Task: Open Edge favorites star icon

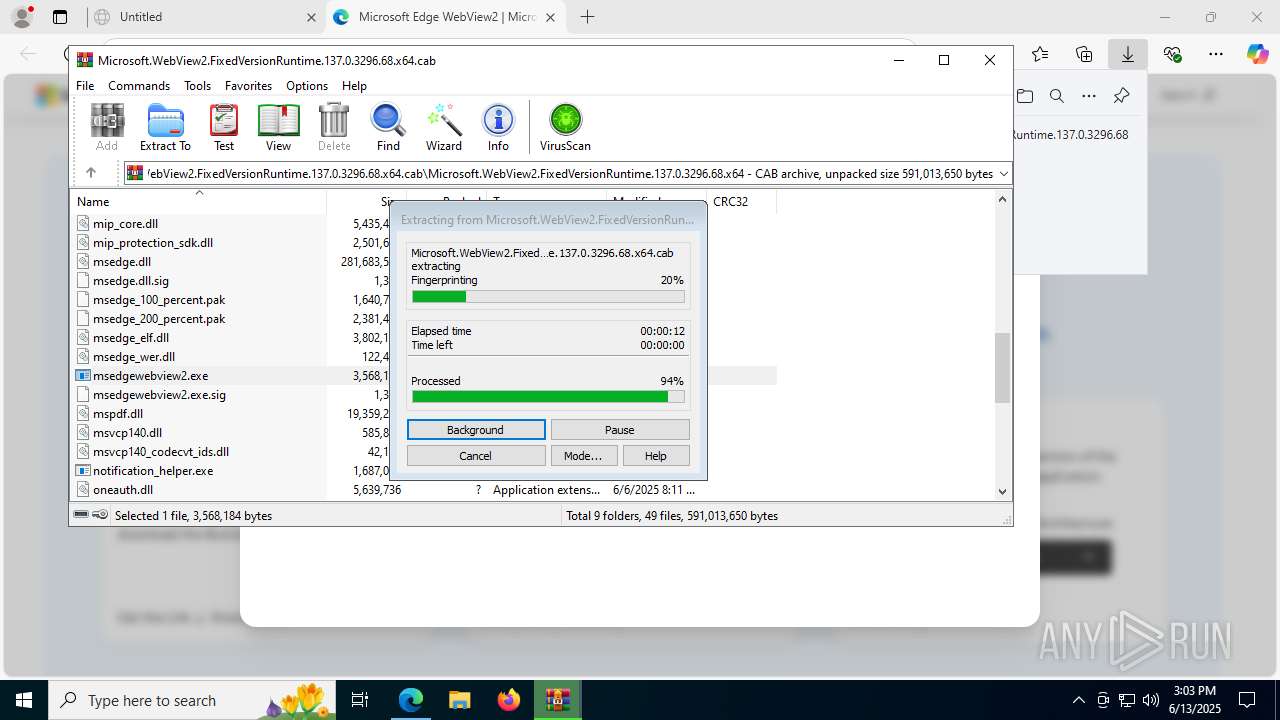Action: coord(1040,54)
